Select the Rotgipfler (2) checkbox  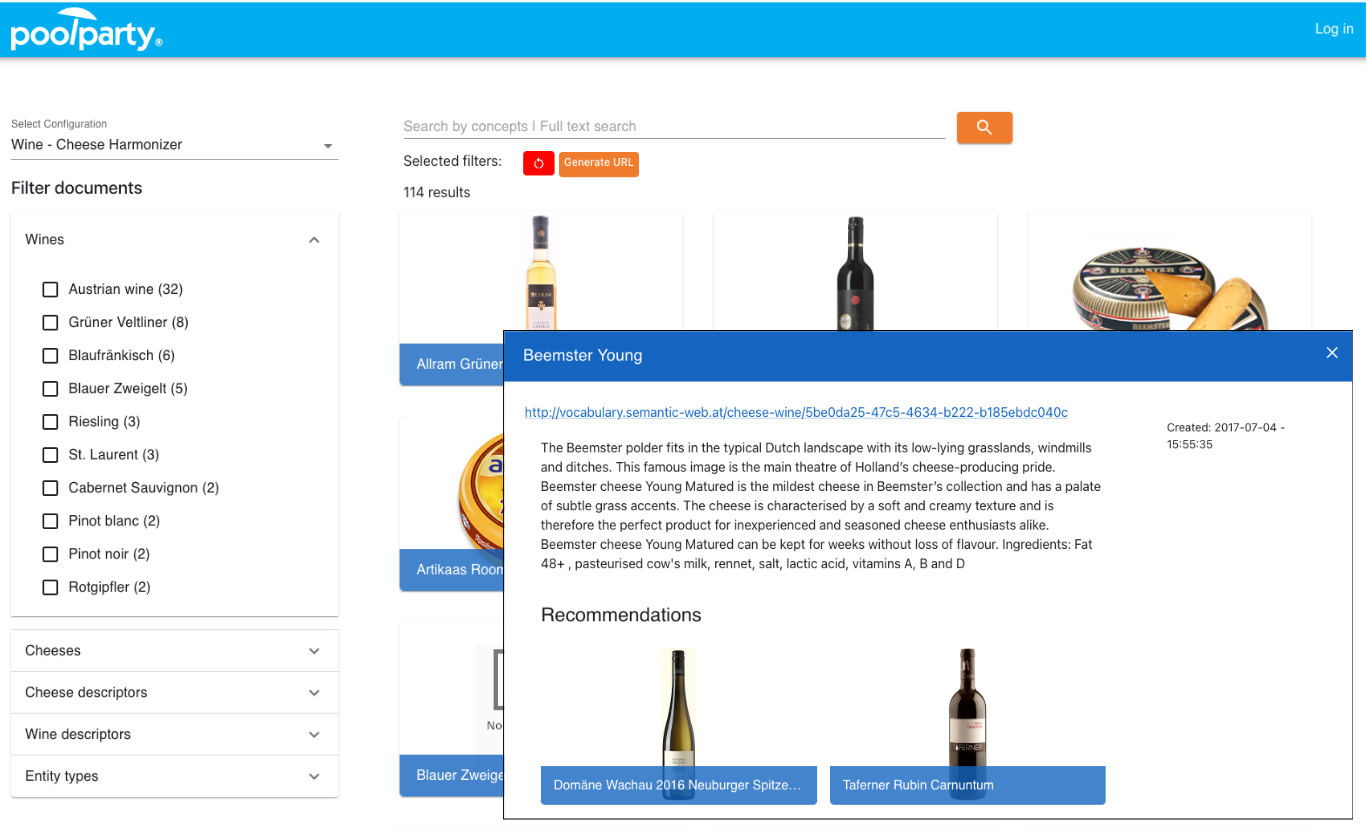(50, 587)
